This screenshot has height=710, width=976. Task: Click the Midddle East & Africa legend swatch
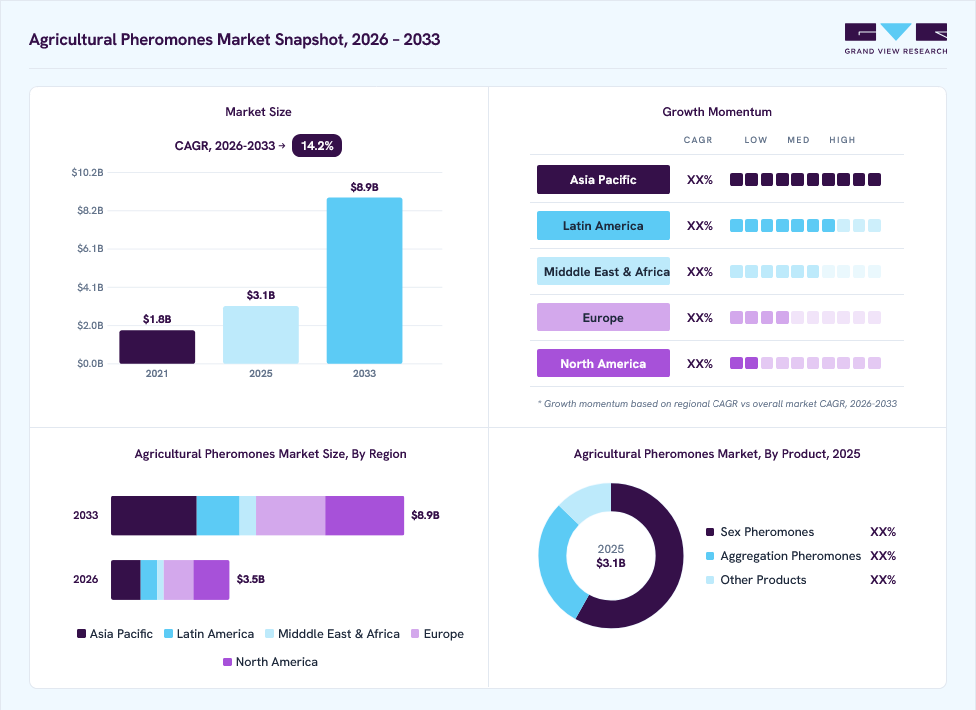[x=270, y=633]
